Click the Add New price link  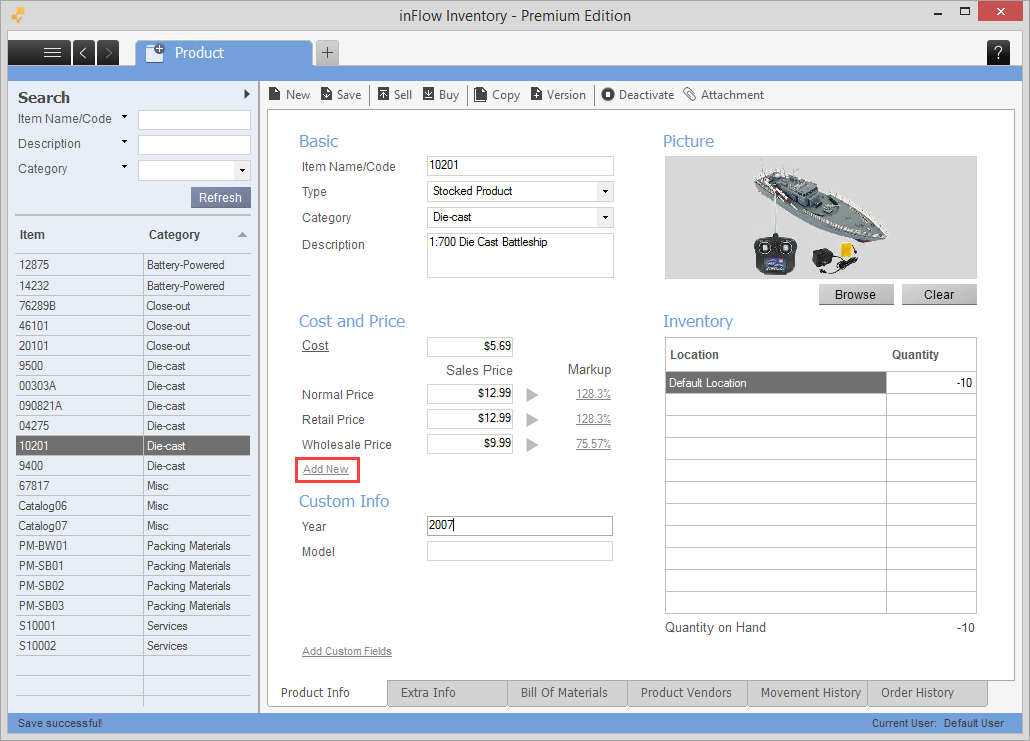(326, 469)
